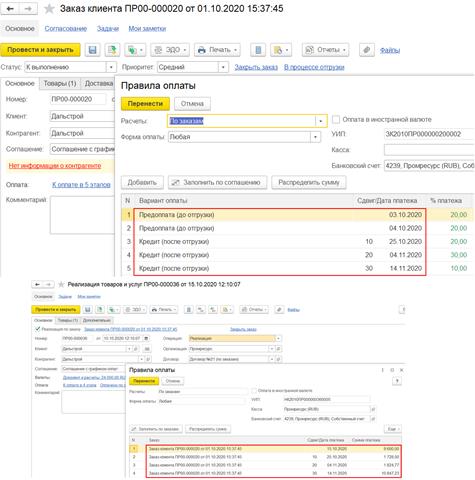Expand the Приоритет dropdown arrow
Viewport: 475px width, 480px height.
coord(223,67)
